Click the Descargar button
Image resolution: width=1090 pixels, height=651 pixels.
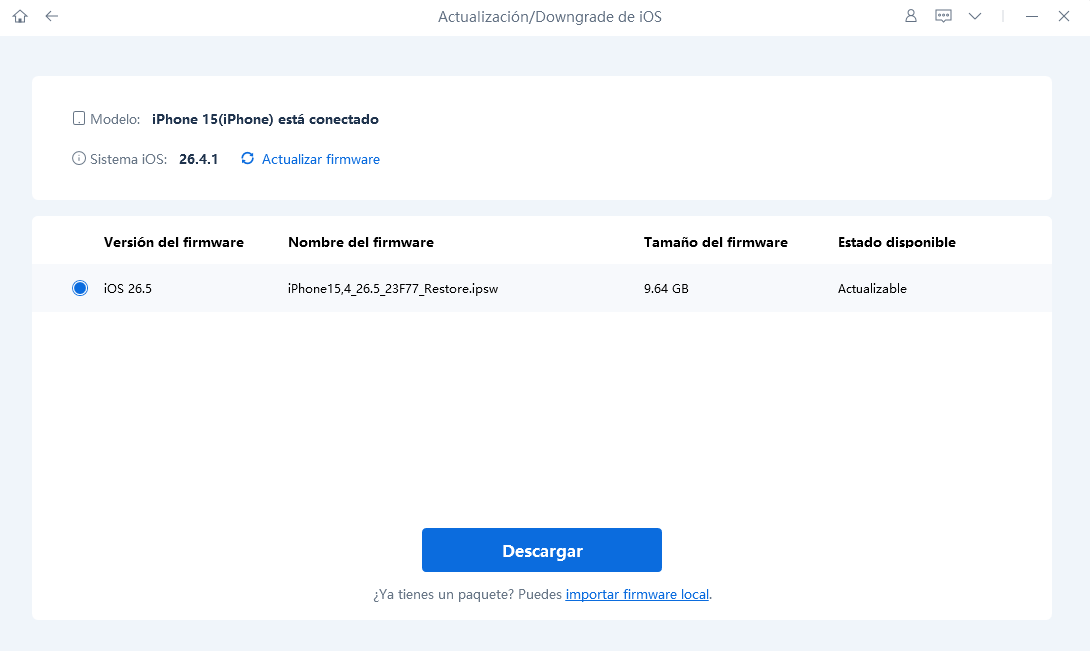(542, 550)
